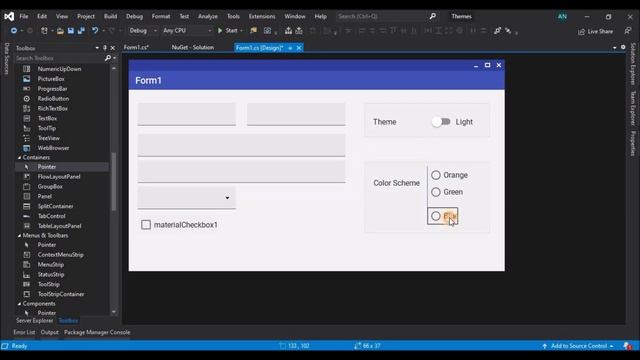Select the SplitContainer control in Toolbox
Viewport: 640px width, 360px height.
coord(56,206)
